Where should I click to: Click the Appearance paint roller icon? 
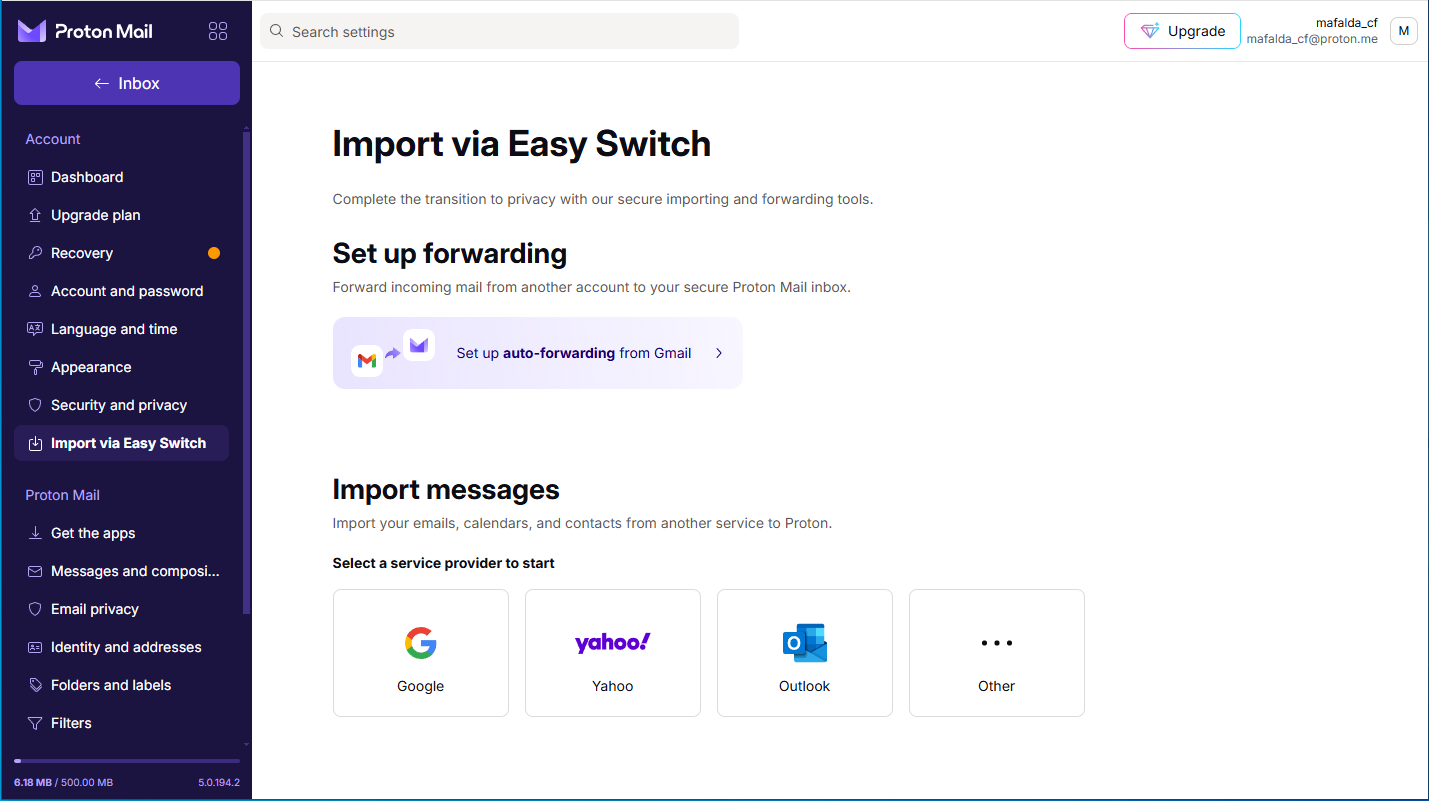[x=34, y=367]
